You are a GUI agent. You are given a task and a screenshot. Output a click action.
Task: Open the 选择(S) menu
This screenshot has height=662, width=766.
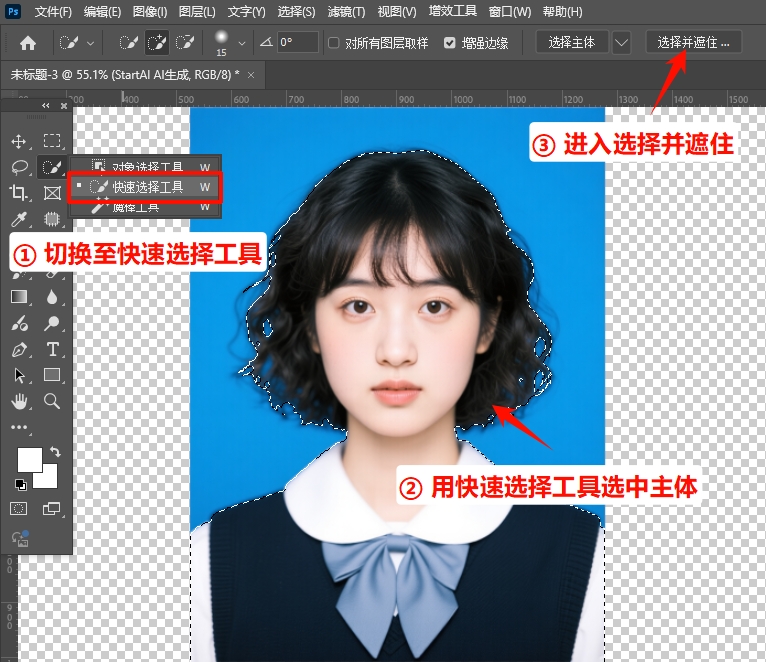tap(296, 11)
